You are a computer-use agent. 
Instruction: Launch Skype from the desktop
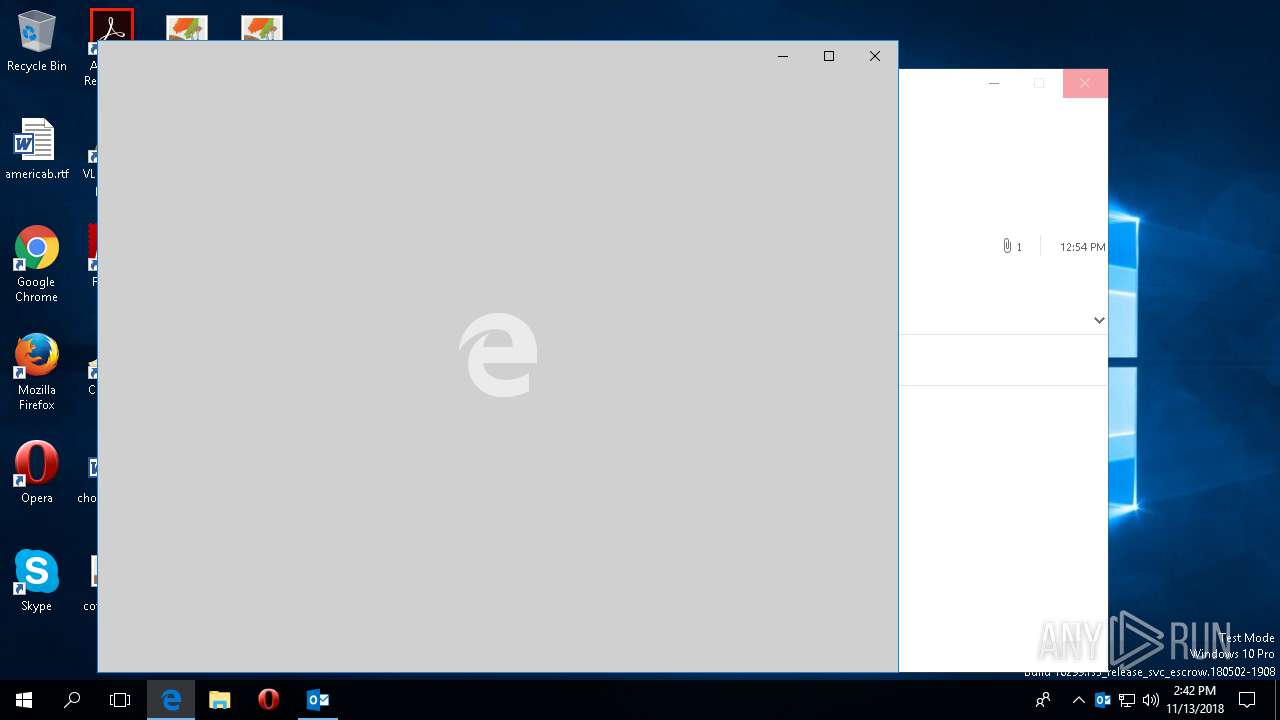click(x=37, y=580)
